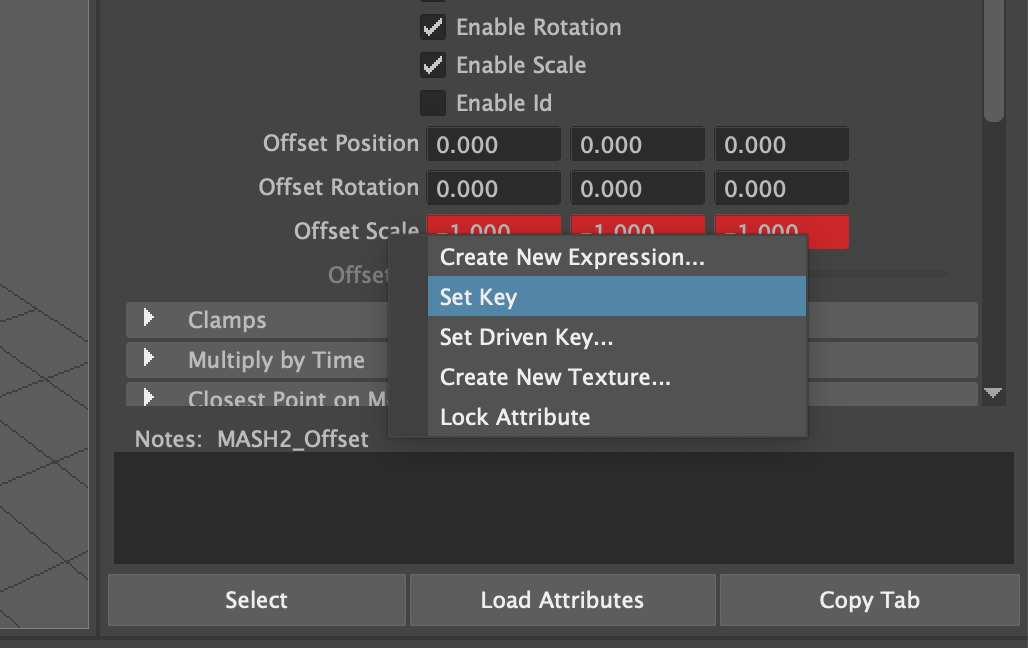
Task: Click the first Offset Position field
Action: coord(493,144)
